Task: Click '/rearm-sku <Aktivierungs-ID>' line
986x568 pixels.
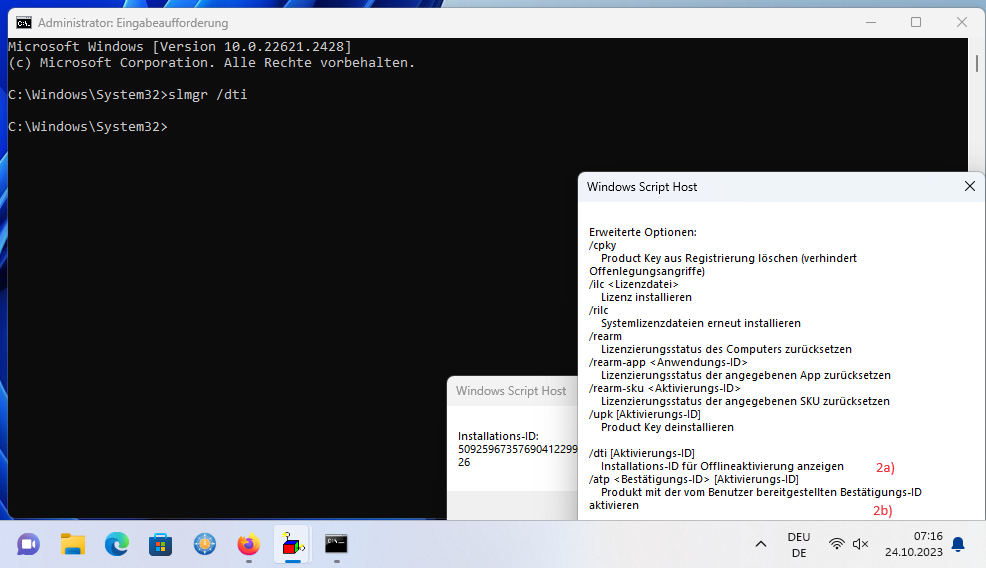Action: [665, 388]
